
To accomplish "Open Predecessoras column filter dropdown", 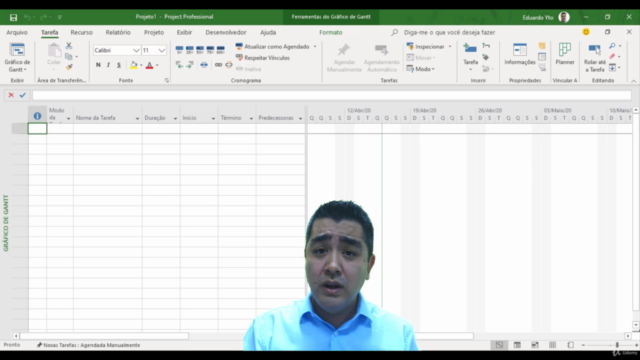I will click(x=300, y=118).
